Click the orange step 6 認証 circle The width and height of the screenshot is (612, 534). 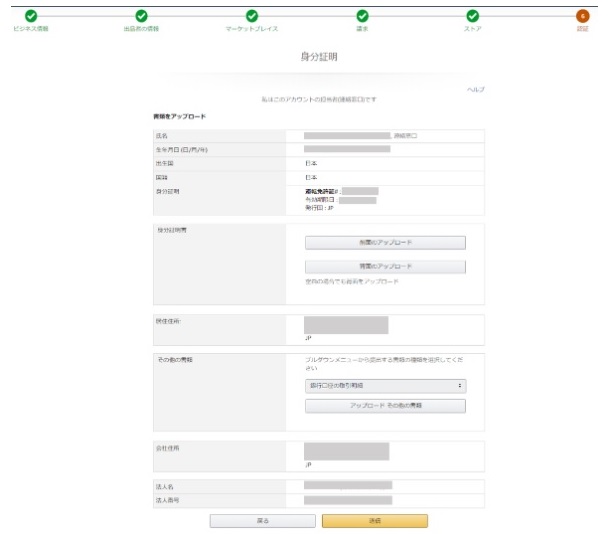[x=582, y=15]
